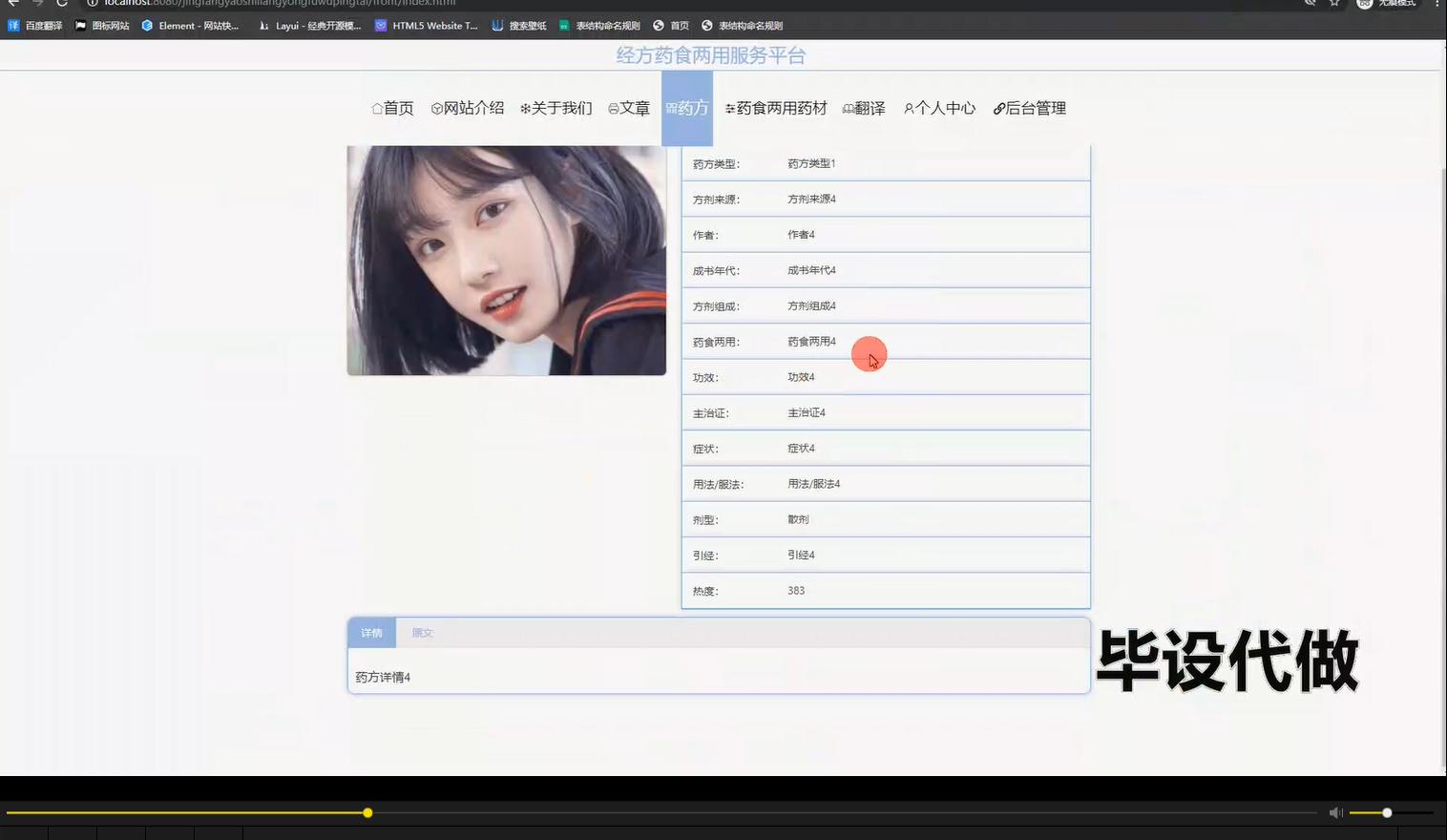
Task: Select the 详情 tab
Action: [371, 632]
